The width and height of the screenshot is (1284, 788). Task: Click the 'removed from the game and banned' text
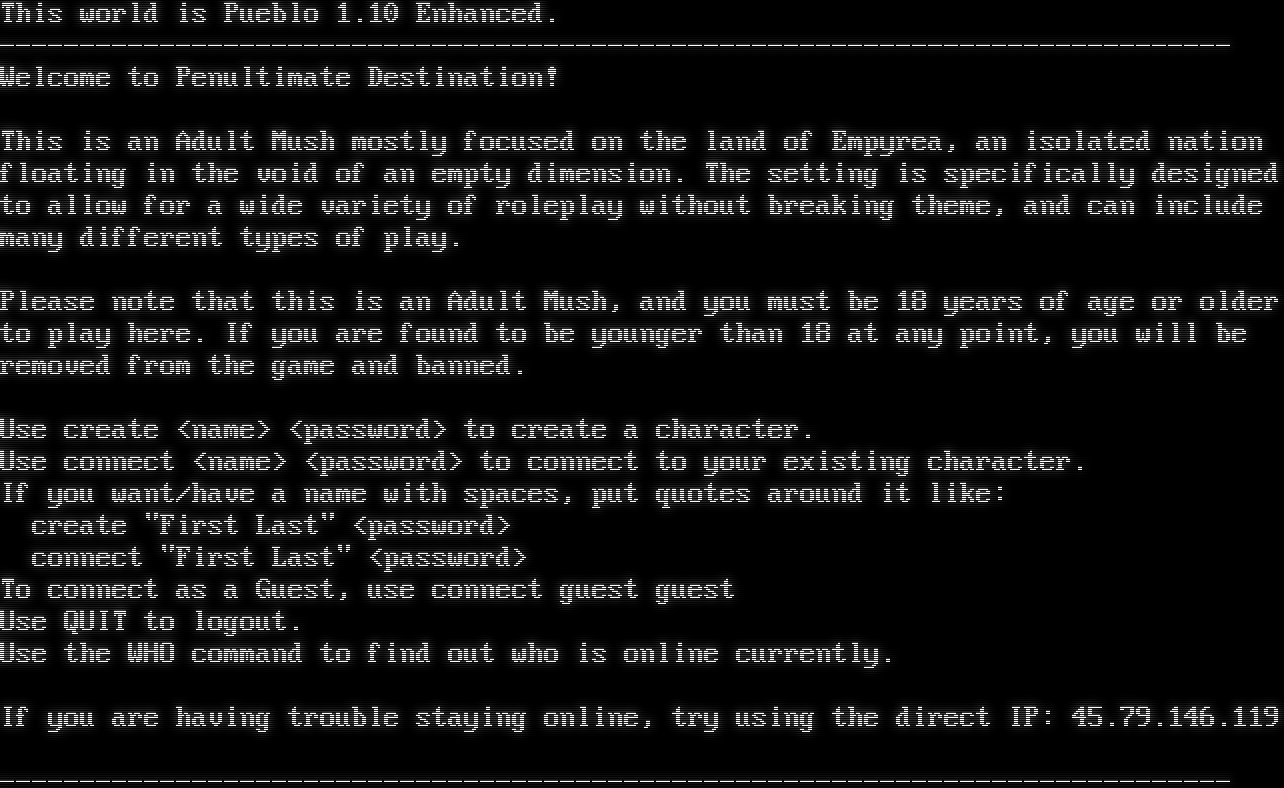[263, 366]
